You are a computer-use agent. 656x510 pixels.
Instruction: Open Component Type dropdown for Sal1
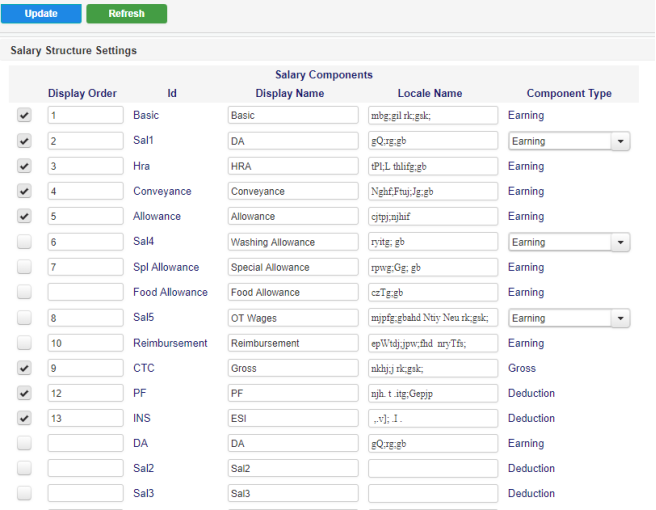click(x=568, y=141)
